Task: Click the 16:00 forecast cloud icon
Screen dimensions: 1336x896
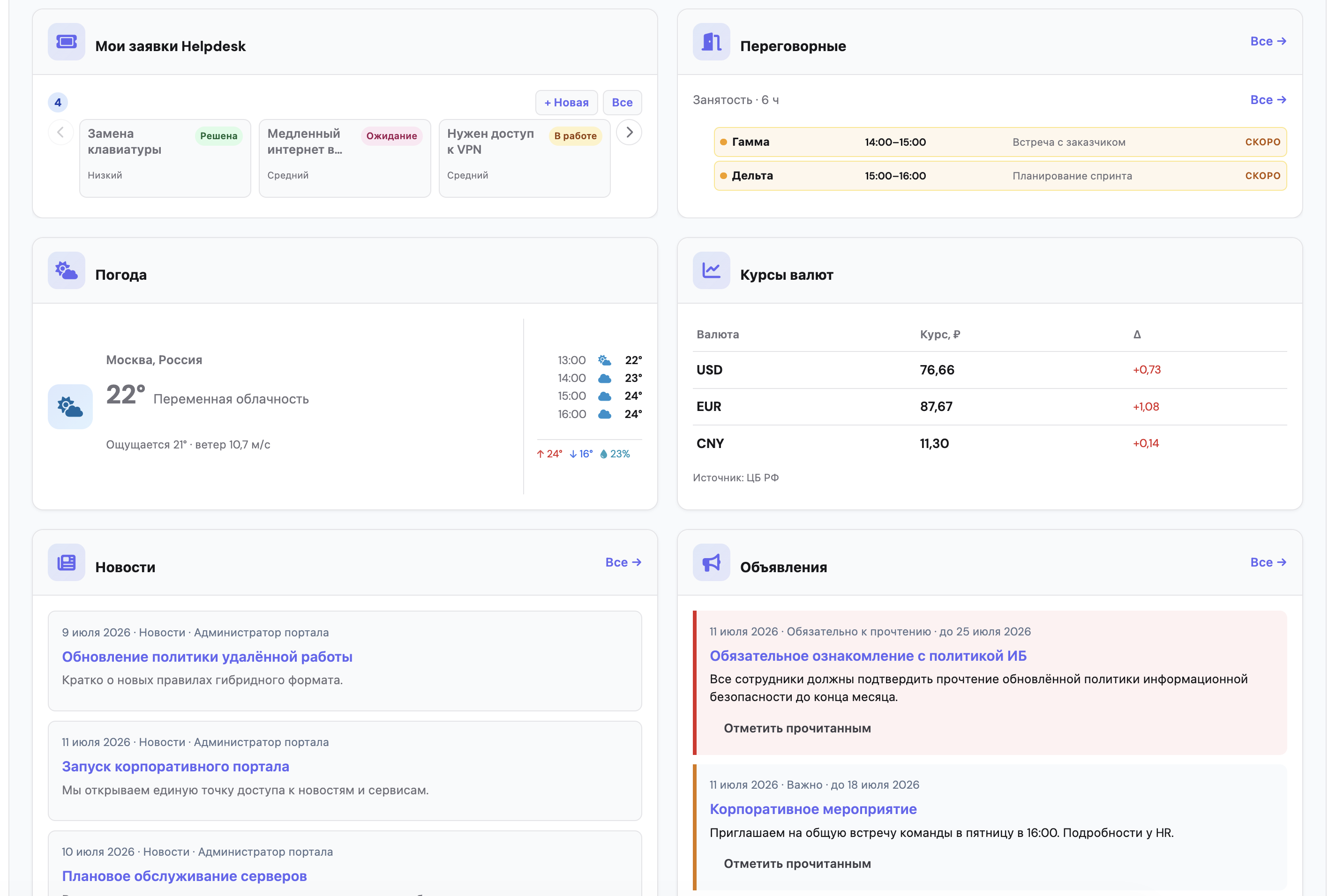Action: [x=604, y=414]
